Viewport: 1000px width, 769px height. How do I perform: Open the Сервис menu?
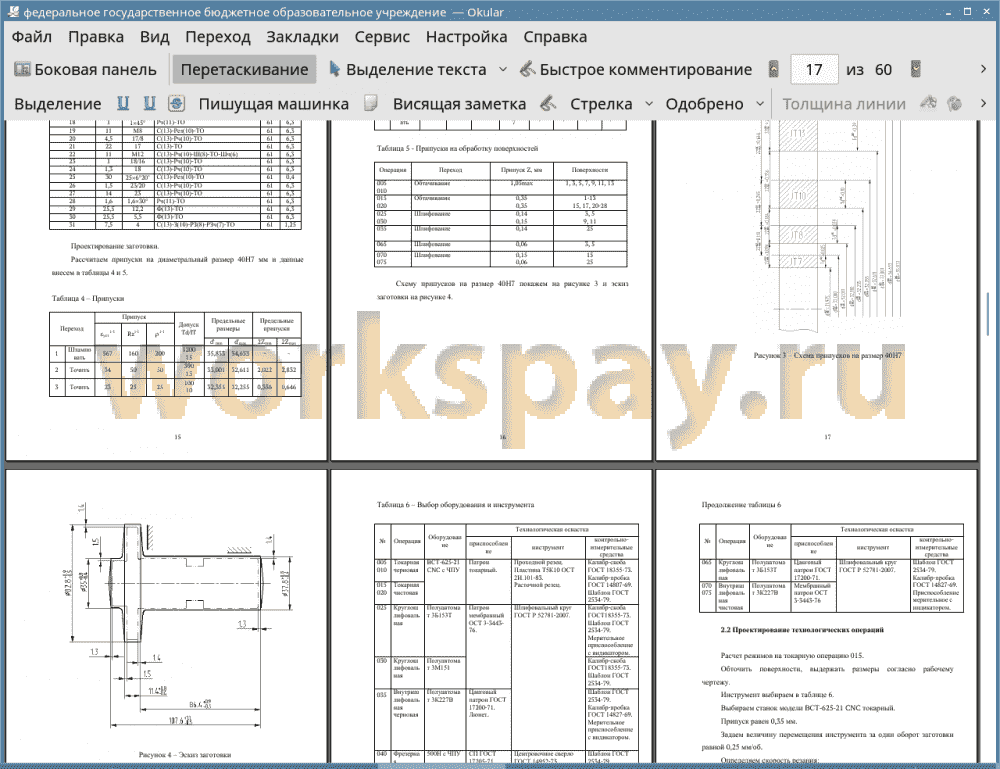click(382, 37)
